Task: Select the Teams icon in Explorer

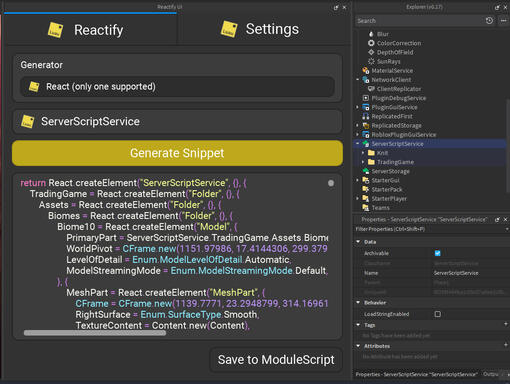Action: pyautogui.click(x=366, y=208)
